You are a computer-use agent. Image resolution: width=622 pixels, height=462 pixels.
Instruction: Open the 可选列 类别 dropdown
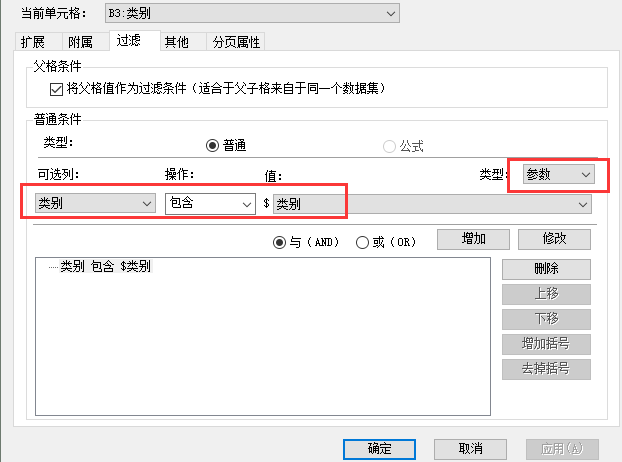coord(95,203)
